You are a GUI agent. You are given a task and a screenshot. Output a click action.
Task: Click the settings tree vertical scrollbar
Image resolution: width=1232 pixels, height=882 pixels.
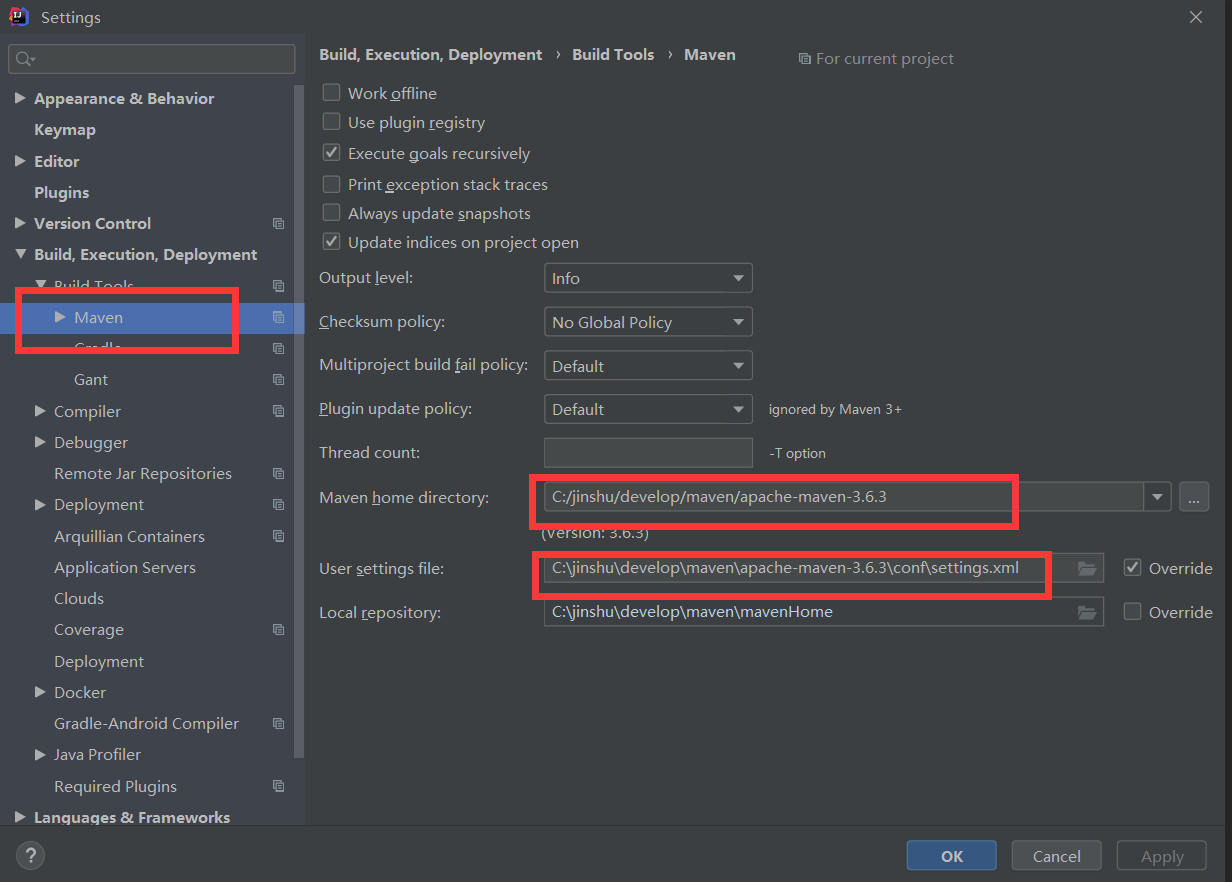299,420
